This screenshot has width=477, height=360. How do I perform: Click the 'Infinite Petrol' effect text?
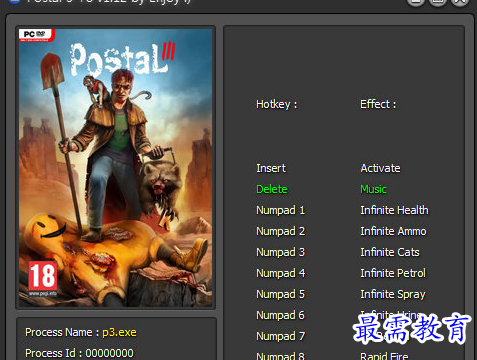point(393,273)
